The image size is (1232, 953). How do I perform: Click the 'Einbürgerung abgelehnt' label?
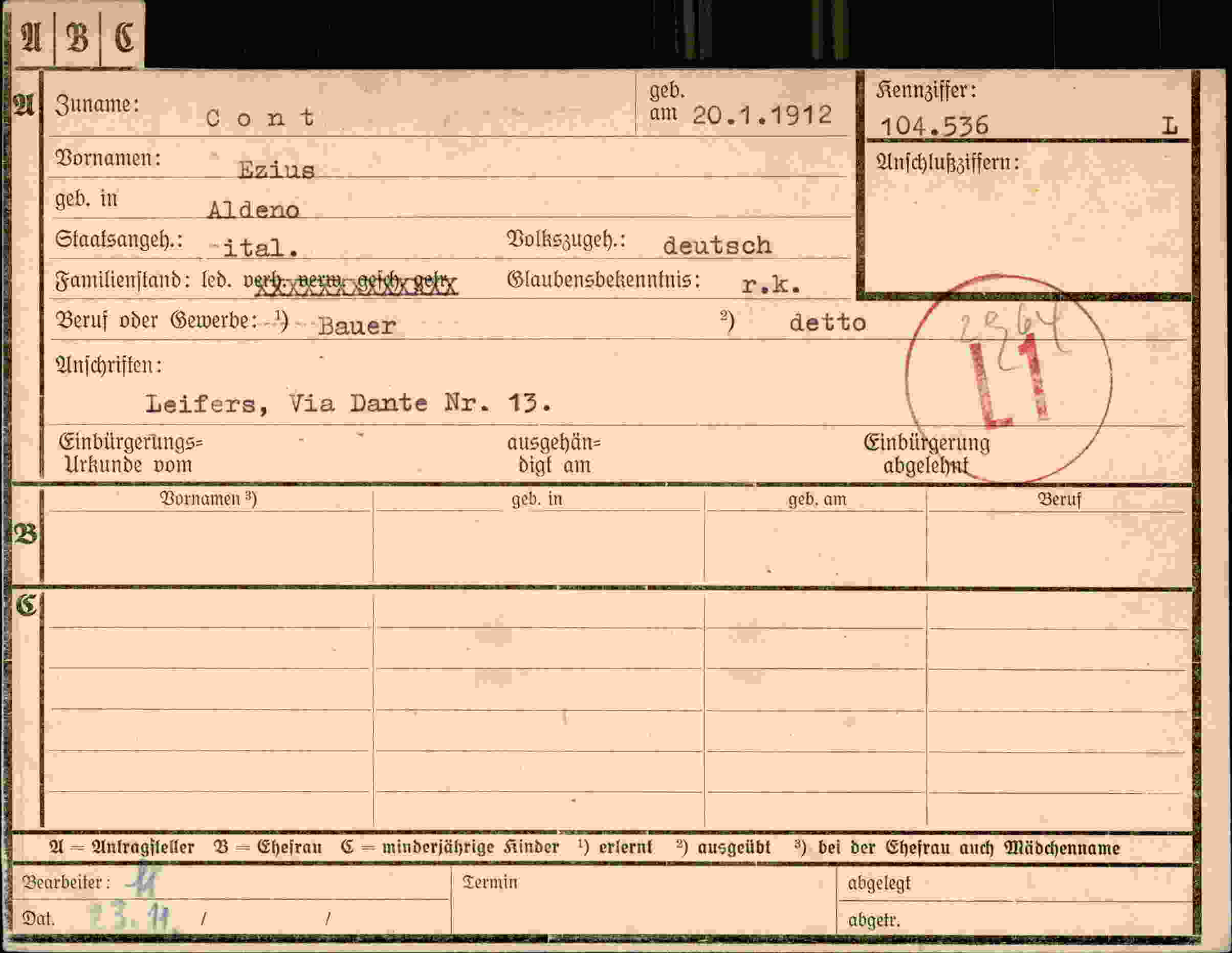click(x=927, y=454)
